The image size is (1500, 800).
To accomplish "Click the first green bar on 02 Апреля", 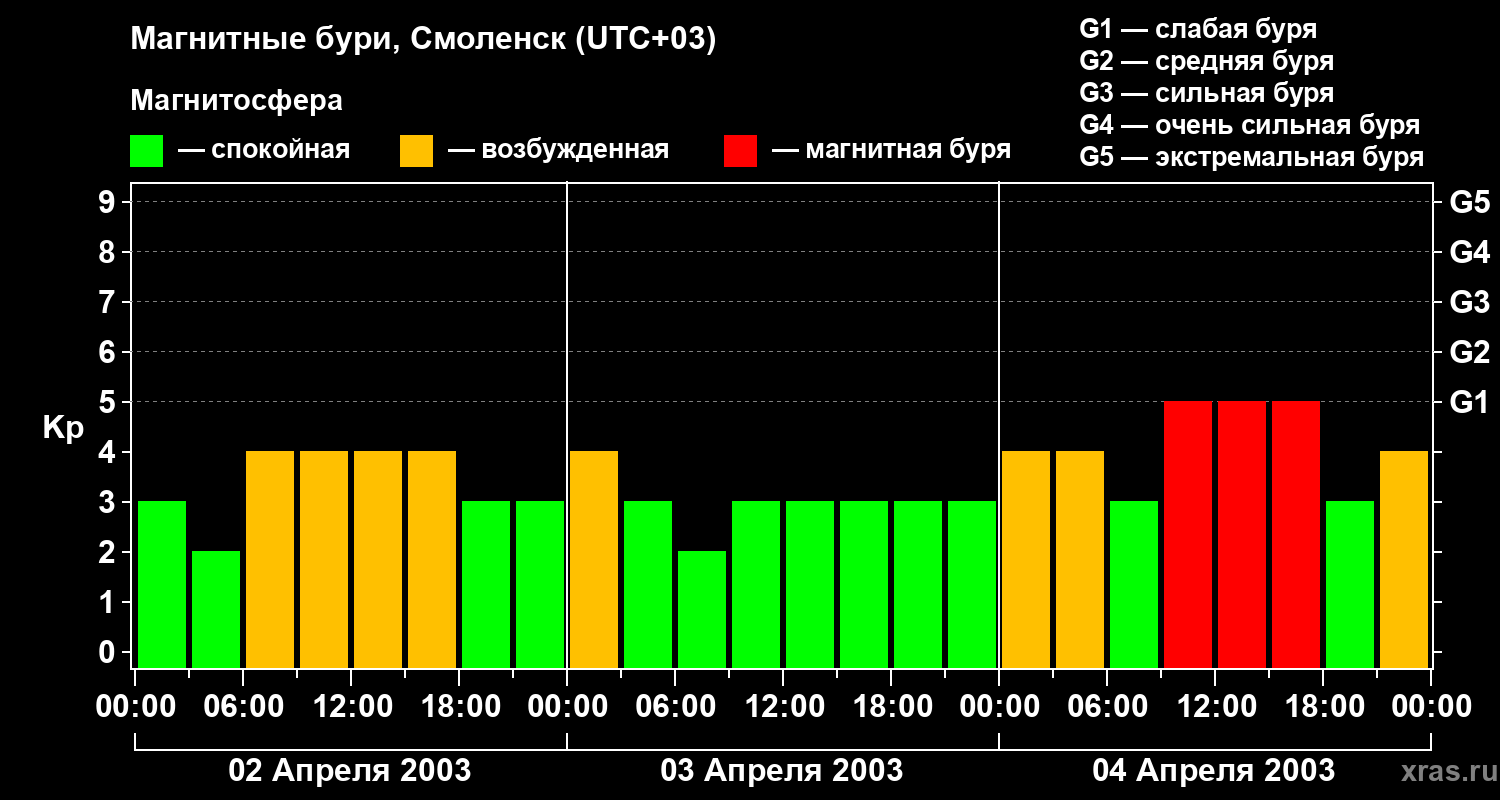I will coord(162,584).
